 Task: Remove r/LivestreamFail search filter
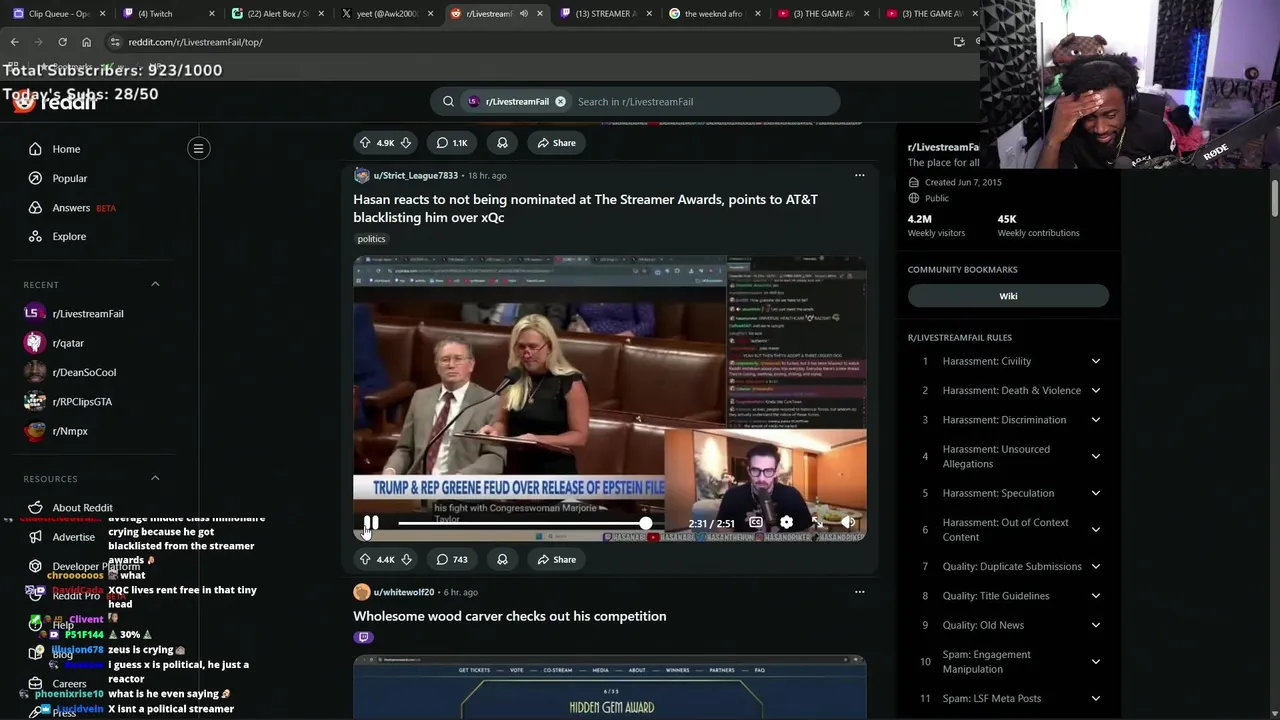coord(560,101)
